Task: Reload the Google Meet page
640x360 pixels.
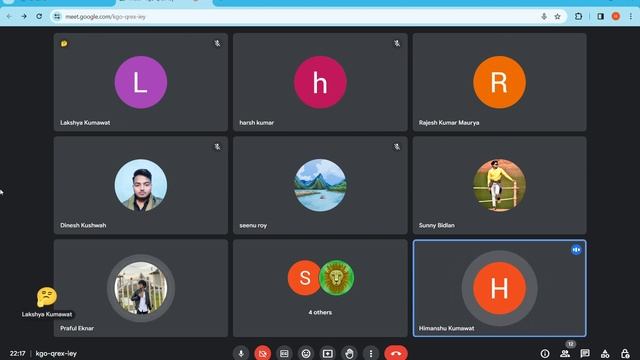Action: tap(39, 16)
